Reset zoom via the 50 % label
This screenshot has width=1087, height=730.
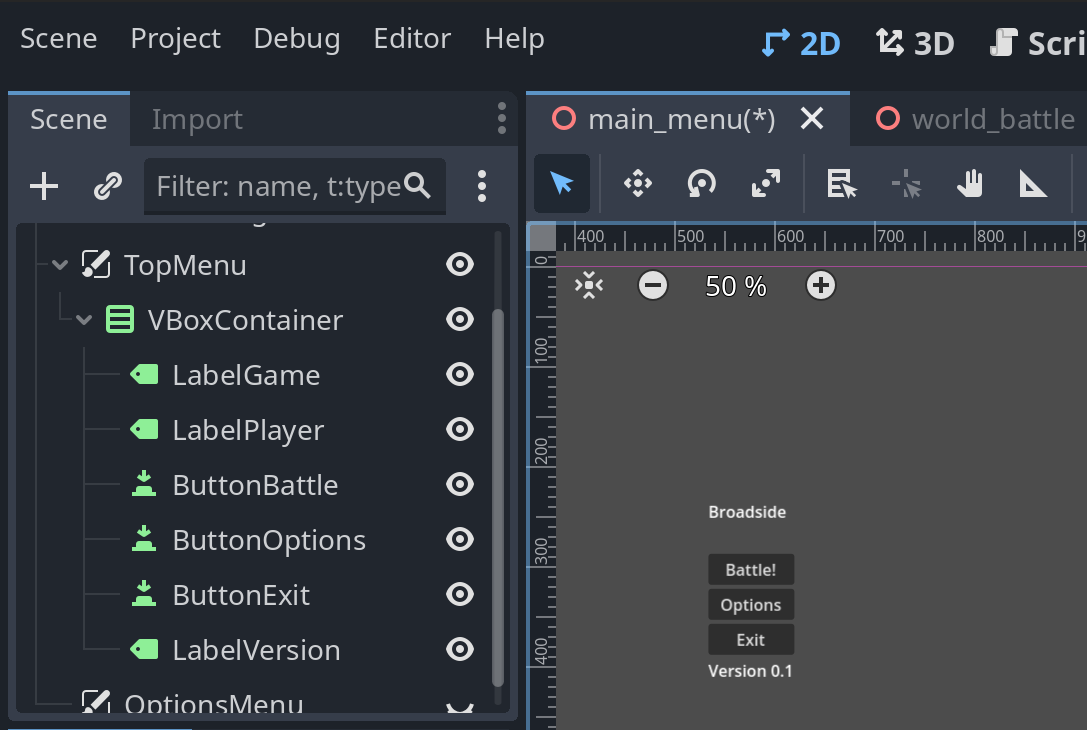coord(736,286)
